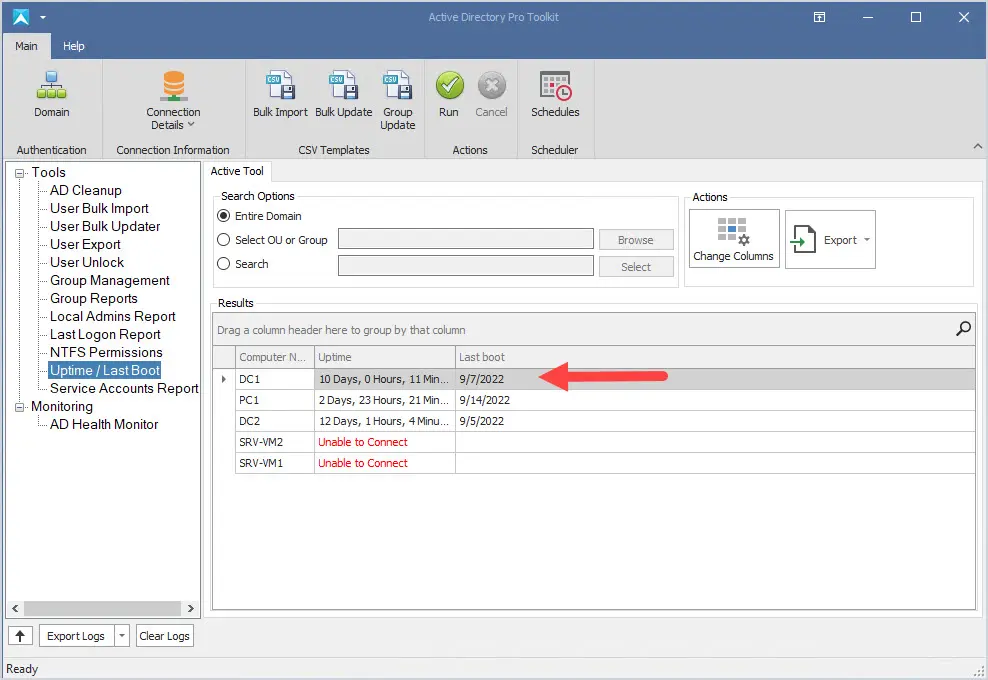Collapse the Tools tree node
Screen dimensions: 988x680
click(x=20, y=173)
